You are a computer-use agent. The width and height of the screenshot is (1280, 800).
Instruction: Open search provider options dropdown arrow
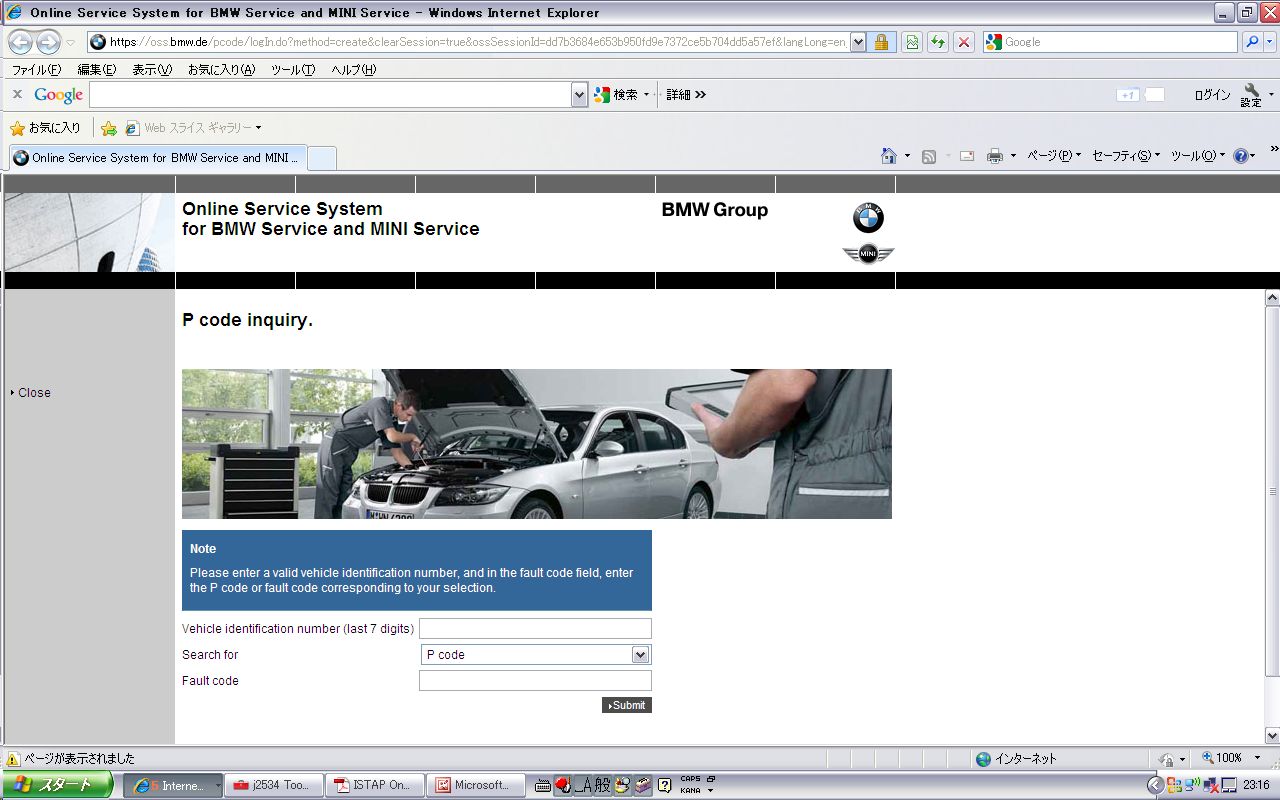[x=1271, y=42]
